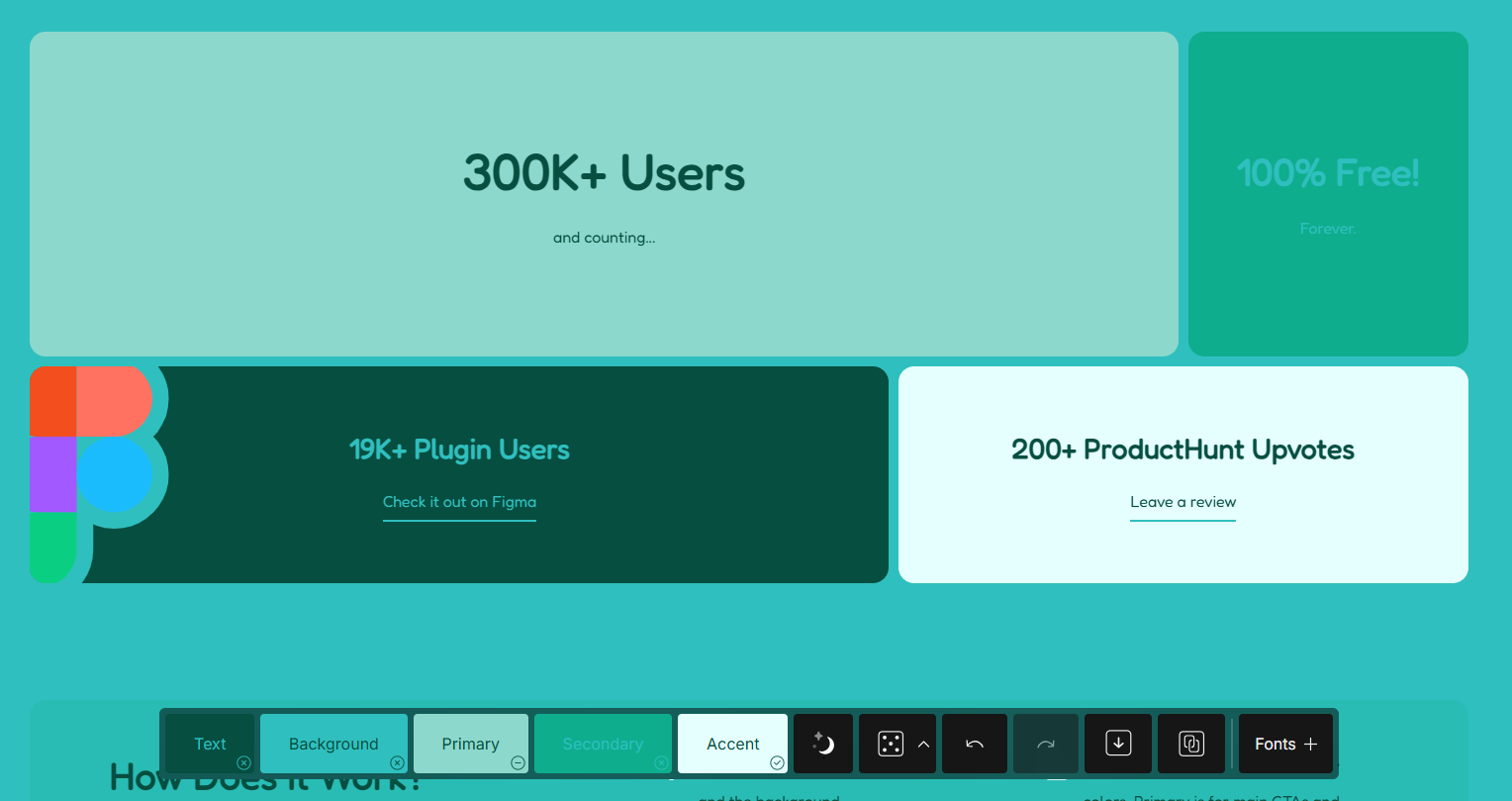1512x801 pixels.
Task: Toggle the minus icon on the Primary color
Action: (x=518, y=762)
